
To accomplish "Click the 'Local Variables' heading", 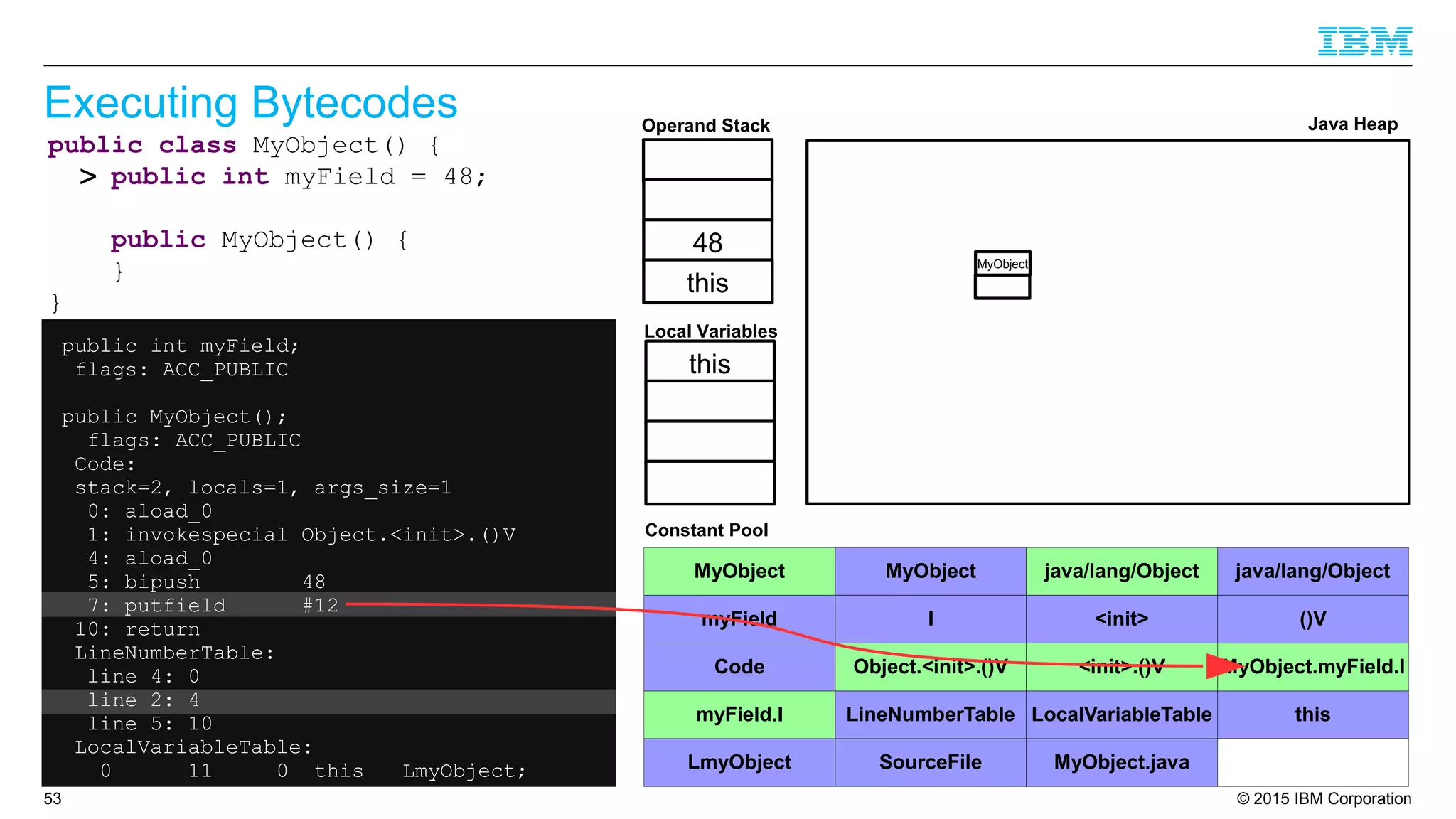I will [x=710, y=331].
